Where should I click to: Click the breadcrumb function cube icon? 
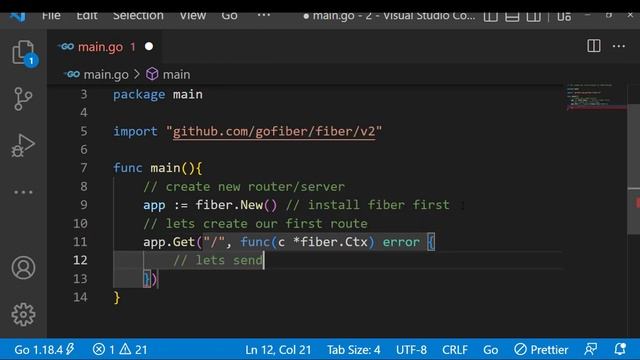coord(152,74)
